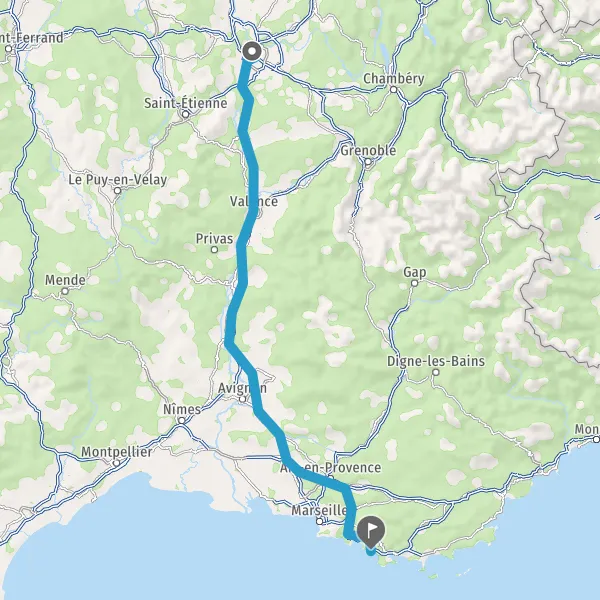This screenshot has width=600, height=600.
Task: Click the Le Puy-en-Velay city dot
Action: [117, 191]
